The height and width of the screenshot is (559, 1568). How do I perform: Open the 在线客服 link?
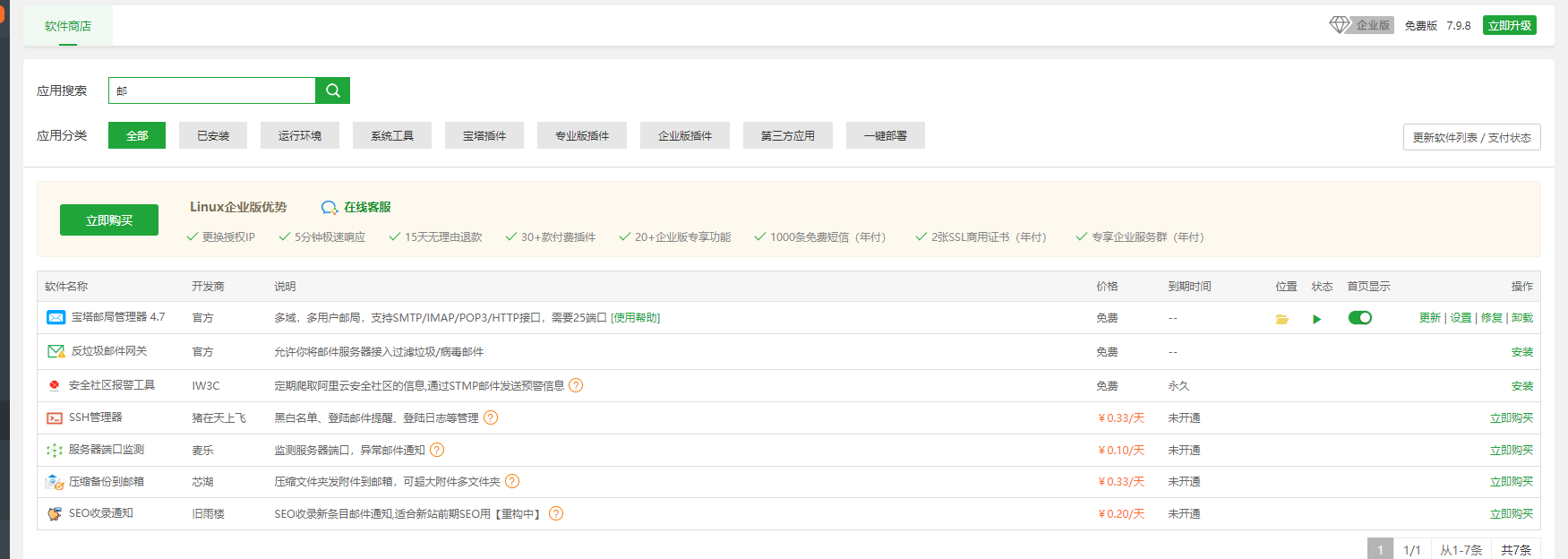pos(367,207)
